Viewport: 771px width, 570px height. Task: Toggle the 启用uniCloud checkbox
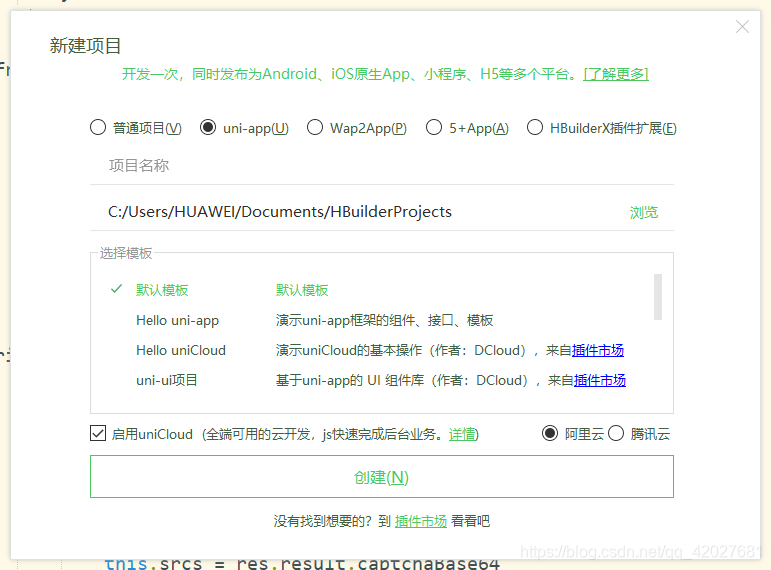(x=98, y=434)
